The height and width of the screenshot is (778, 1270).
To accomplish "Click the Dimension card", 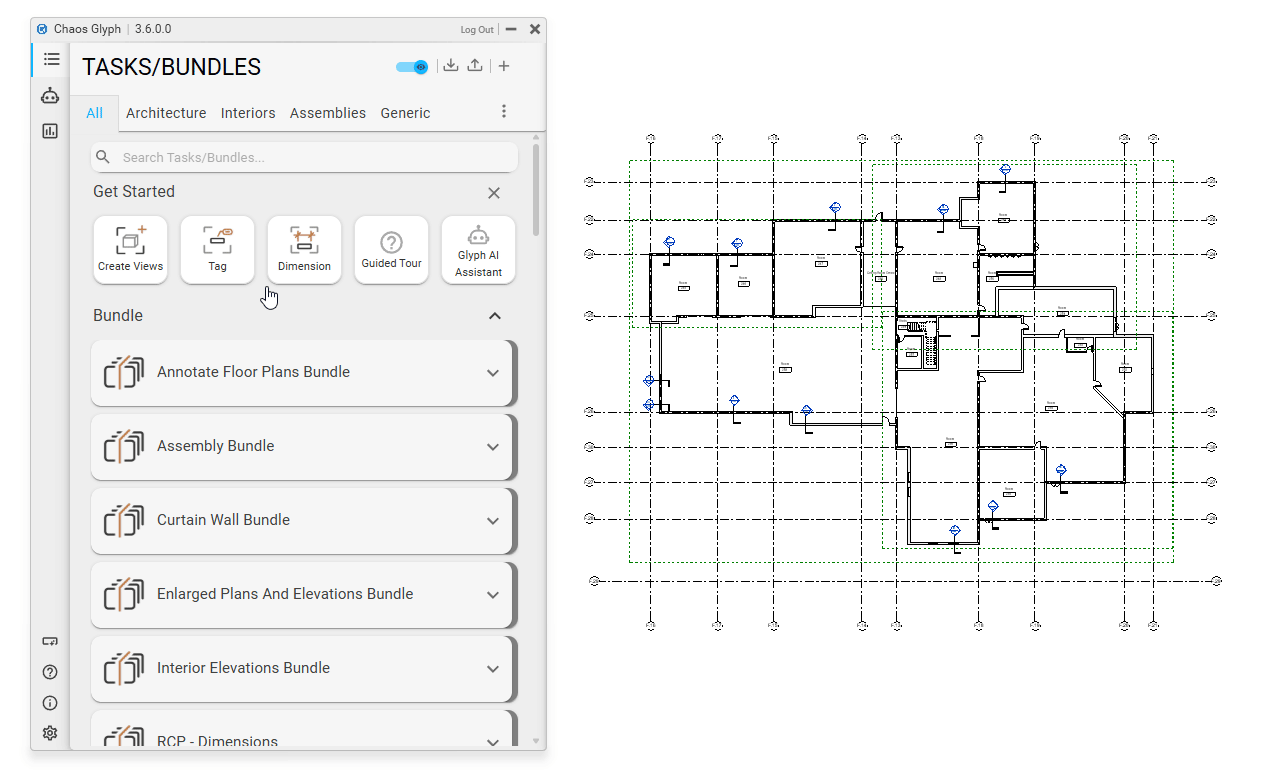I will pyautogui.click(x=304, y=250).
